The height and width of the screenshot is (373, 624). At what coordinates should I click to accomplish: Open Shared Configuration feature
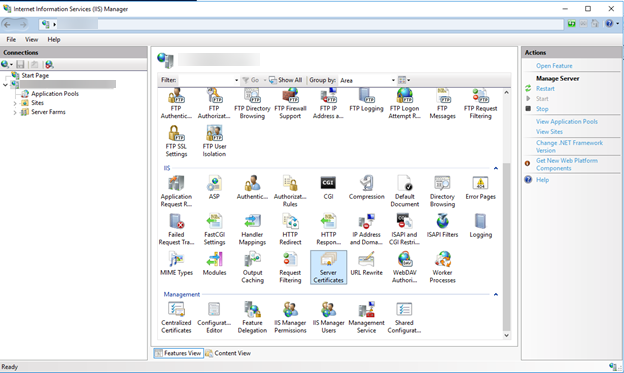pyautogui.click(x=404, y=318)
